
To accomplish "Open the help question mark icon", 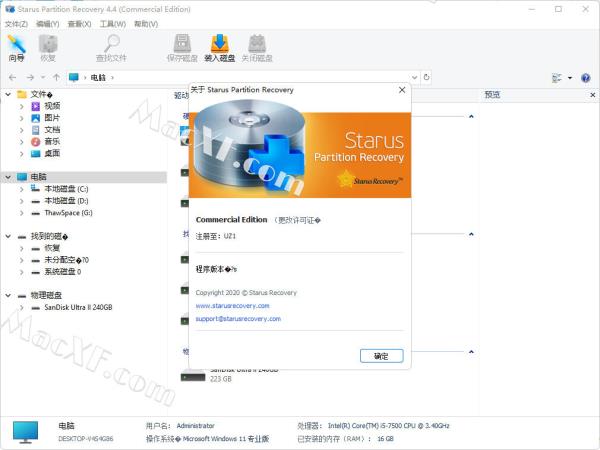I will click(585, 78).
